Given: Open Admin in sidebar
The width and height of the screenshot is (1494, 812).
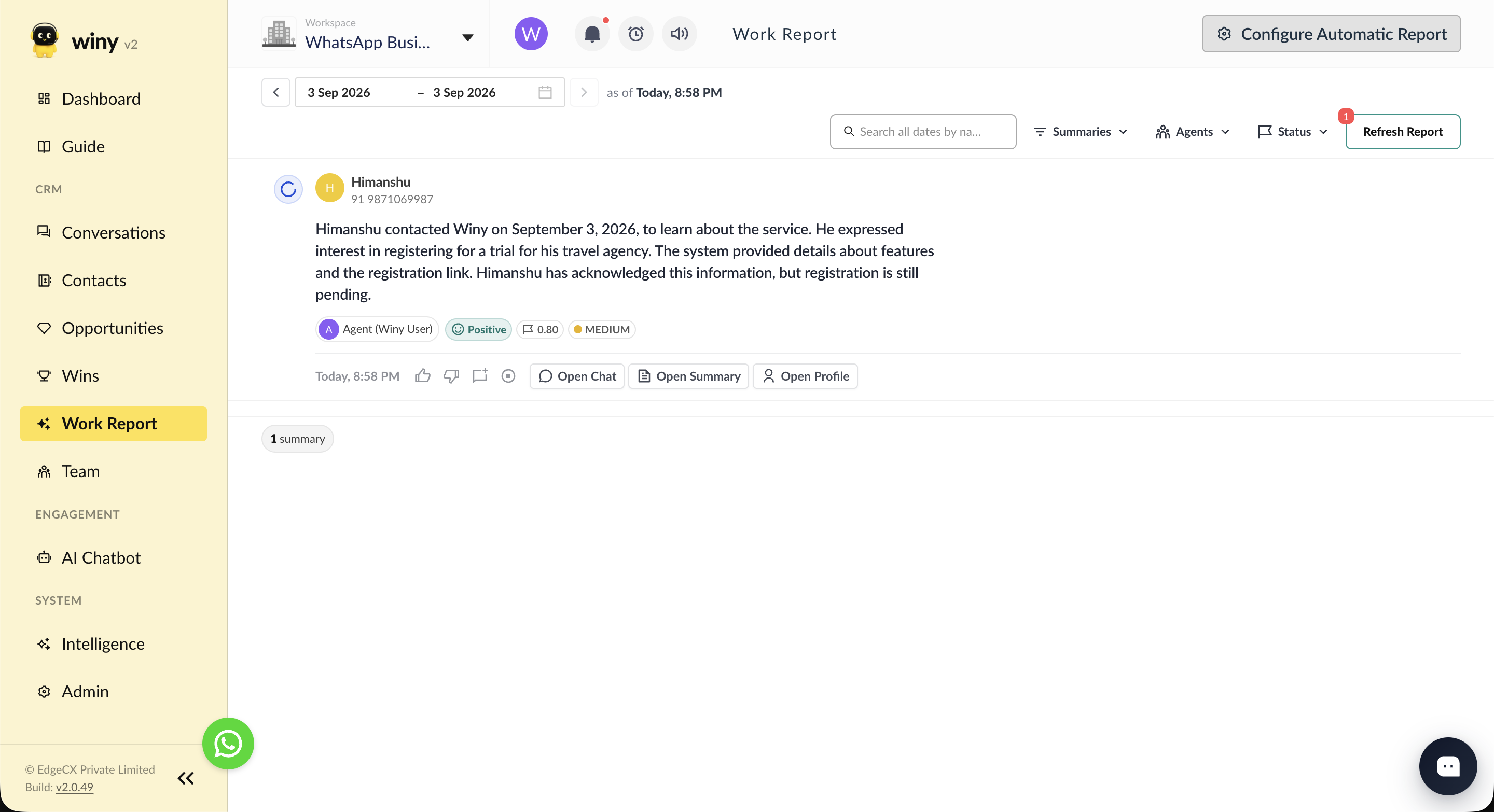Looking at the screenshot, I should click(x=114, y=691).
